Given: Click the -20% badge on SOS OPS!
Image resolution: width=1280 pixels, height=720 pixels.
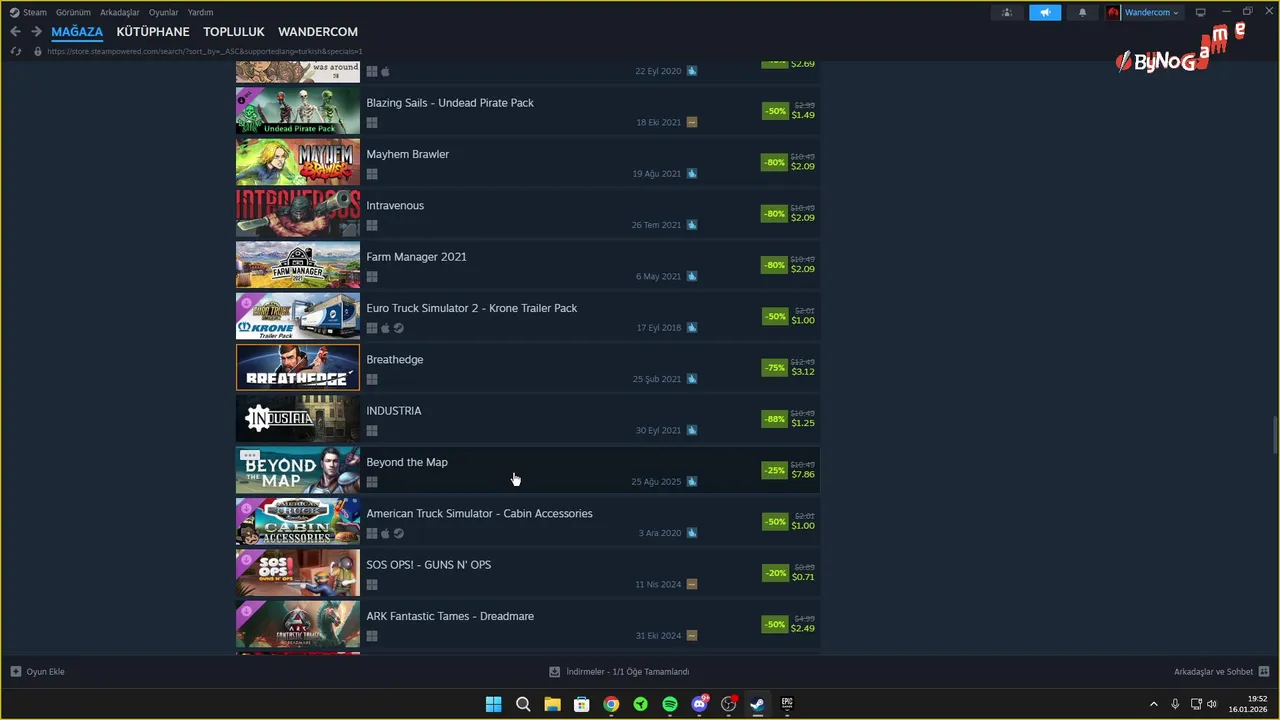Looking at the screenshot, I should (774, 573).
